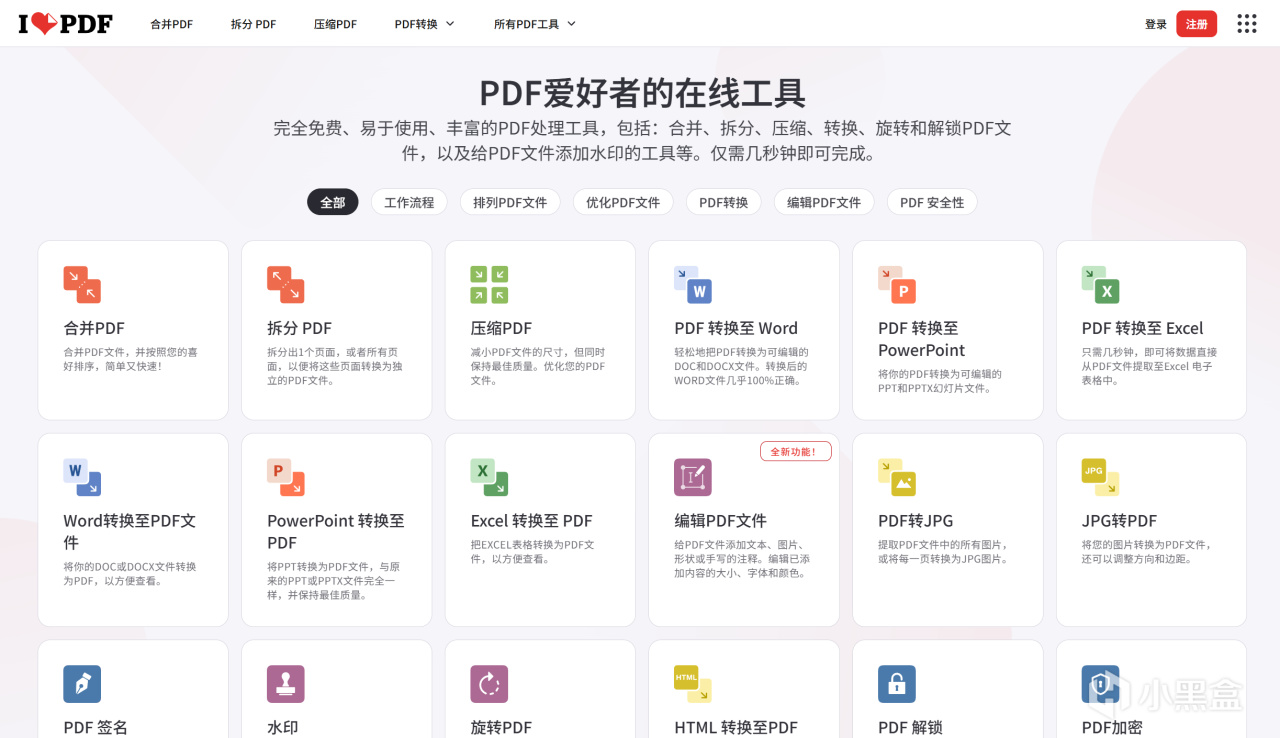Open the PDF 签名 card title
The width and height of the screenshot is (1280, 738).
[95, 728]
